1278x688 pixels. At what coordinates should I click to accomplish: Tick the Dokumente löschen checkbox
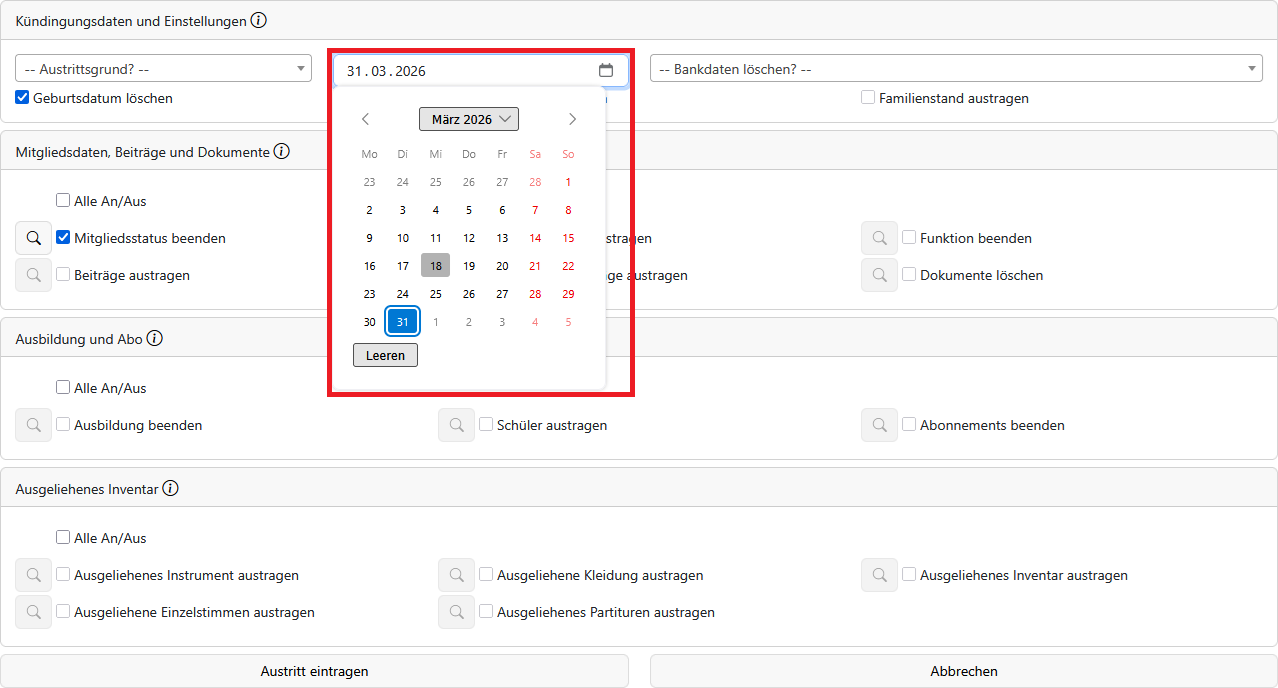(x=909, y=274)
